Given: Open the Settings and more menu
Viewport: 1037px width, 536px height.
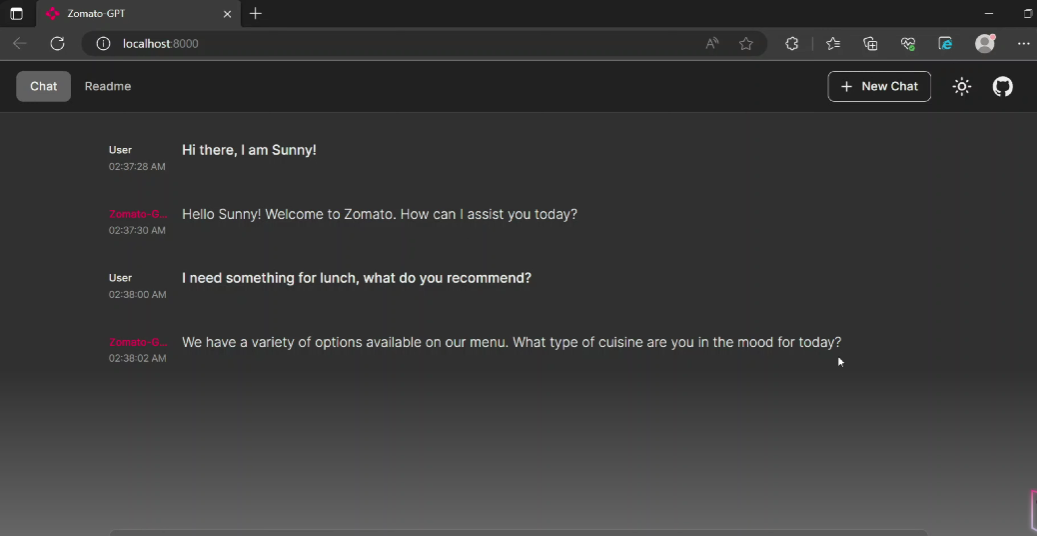Looking at the screenshot, I should tap(1023, 44).
